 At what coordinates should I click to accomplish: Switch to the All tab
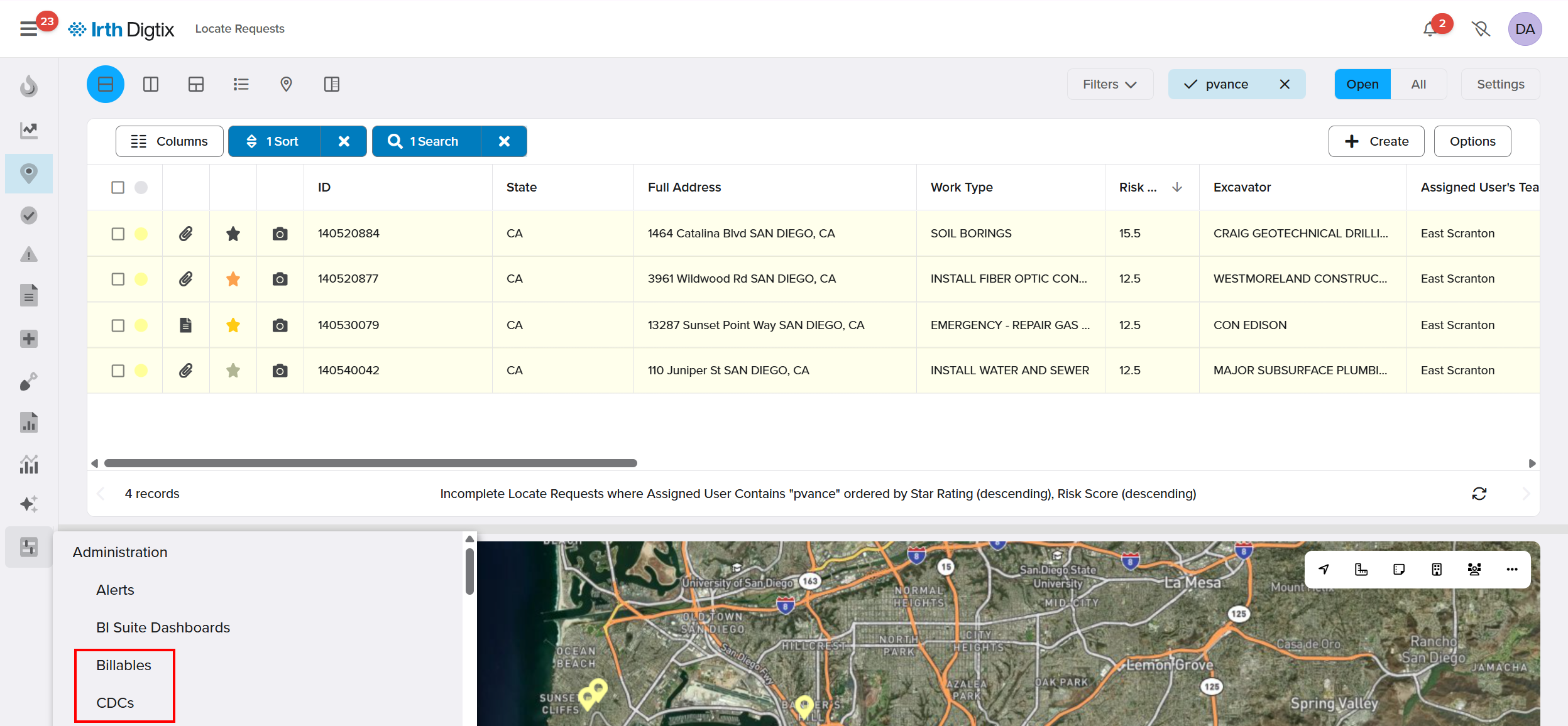(x=1418, y=84)
